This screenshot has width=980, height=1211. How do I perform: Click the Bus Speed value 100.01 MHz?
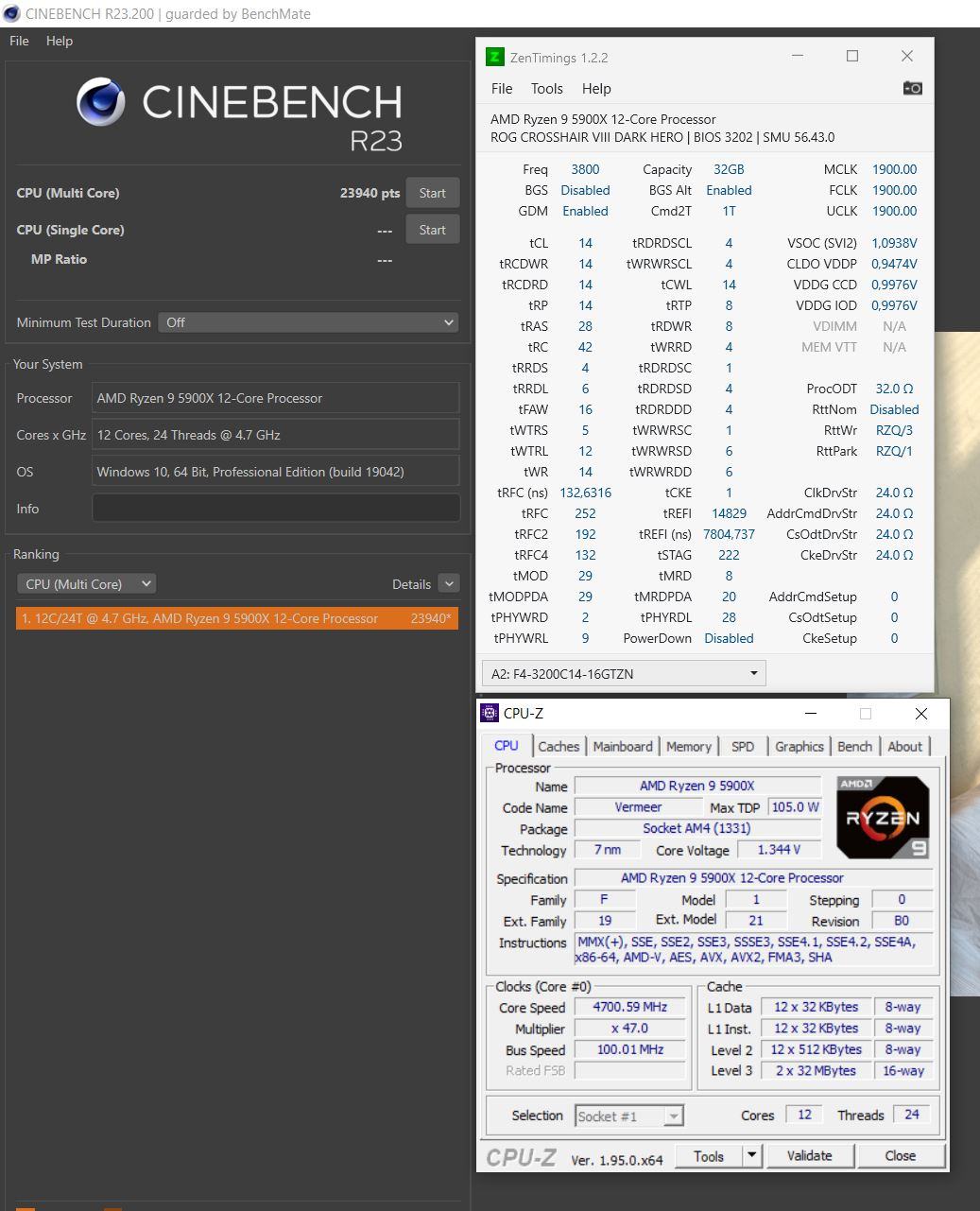[x=630, y=1050]
